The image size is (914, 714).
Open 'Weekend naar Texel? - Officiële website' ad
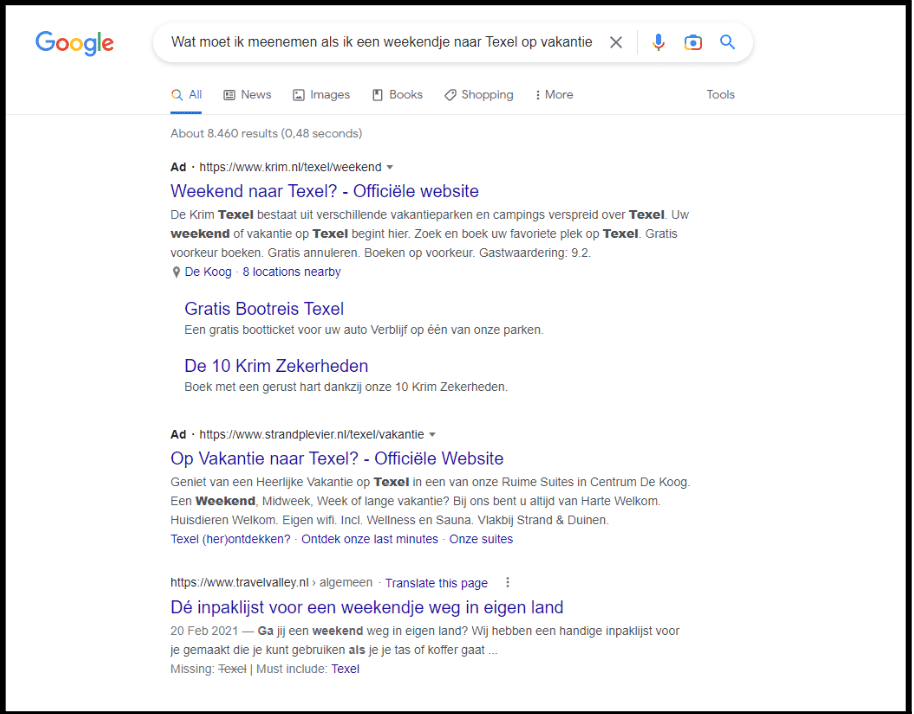coord(325,191)
